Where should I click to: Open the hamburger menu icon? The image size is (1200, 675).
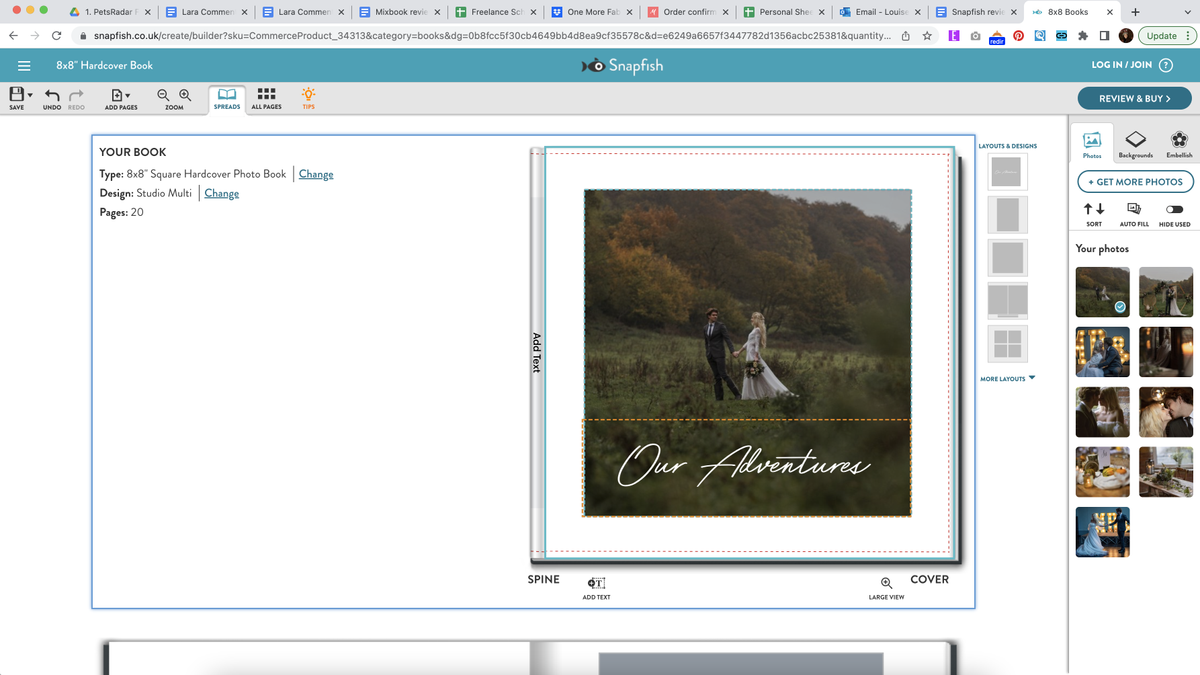coord(24,65)
